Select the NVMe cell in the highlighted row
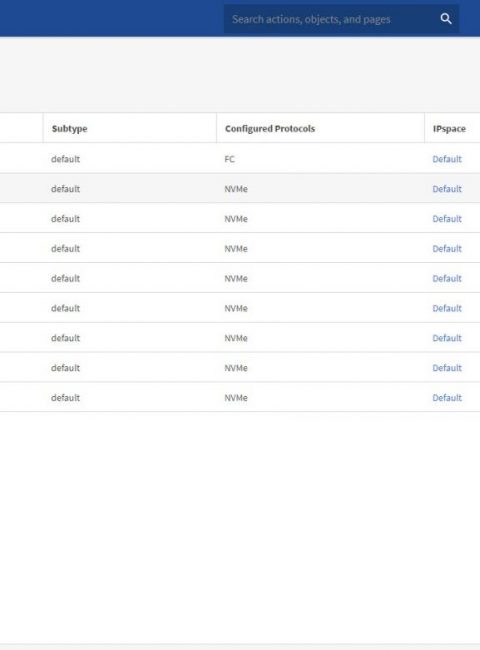 236,189
